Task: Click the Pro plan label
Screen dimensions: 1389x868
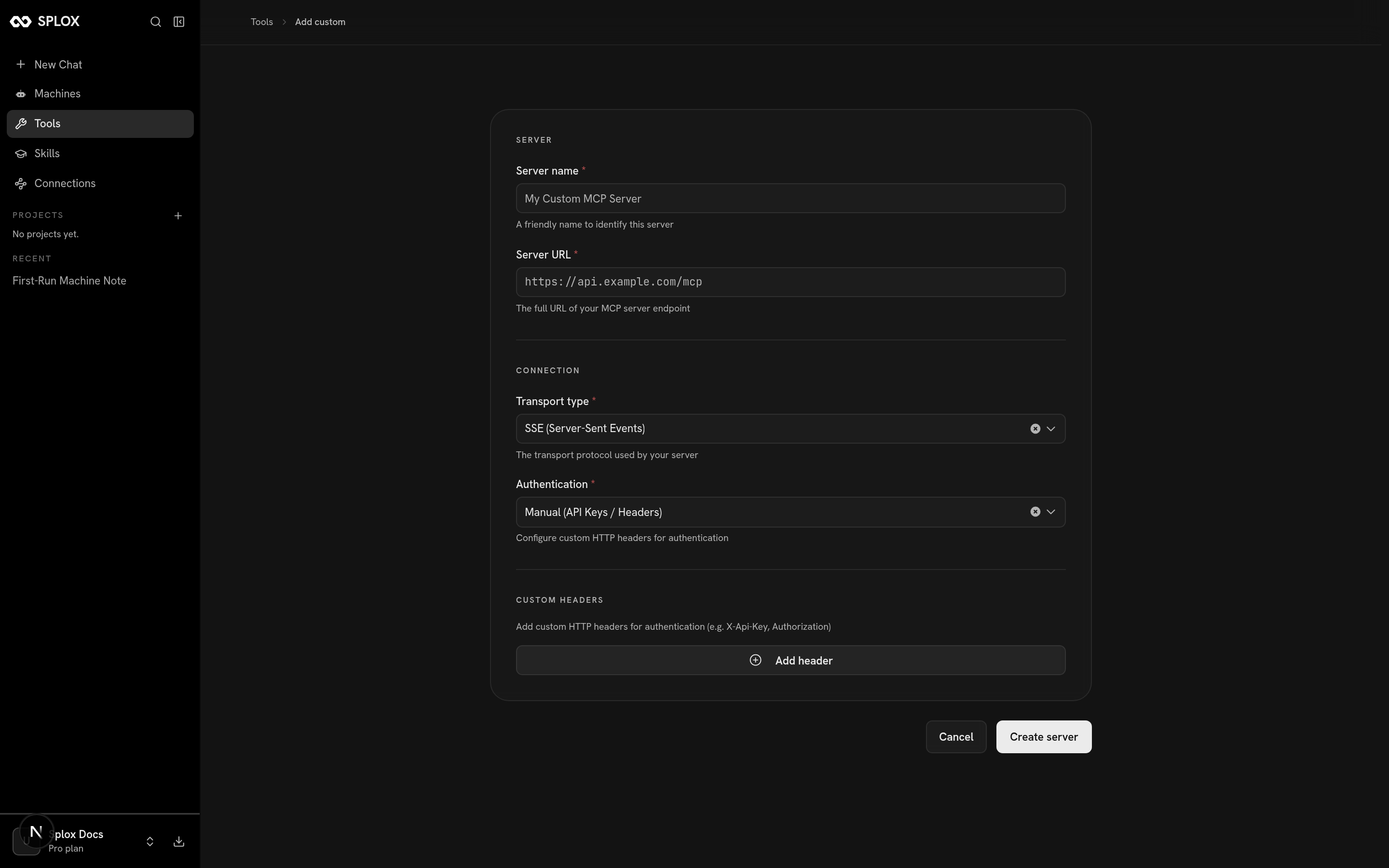Action: click(66, 849)
